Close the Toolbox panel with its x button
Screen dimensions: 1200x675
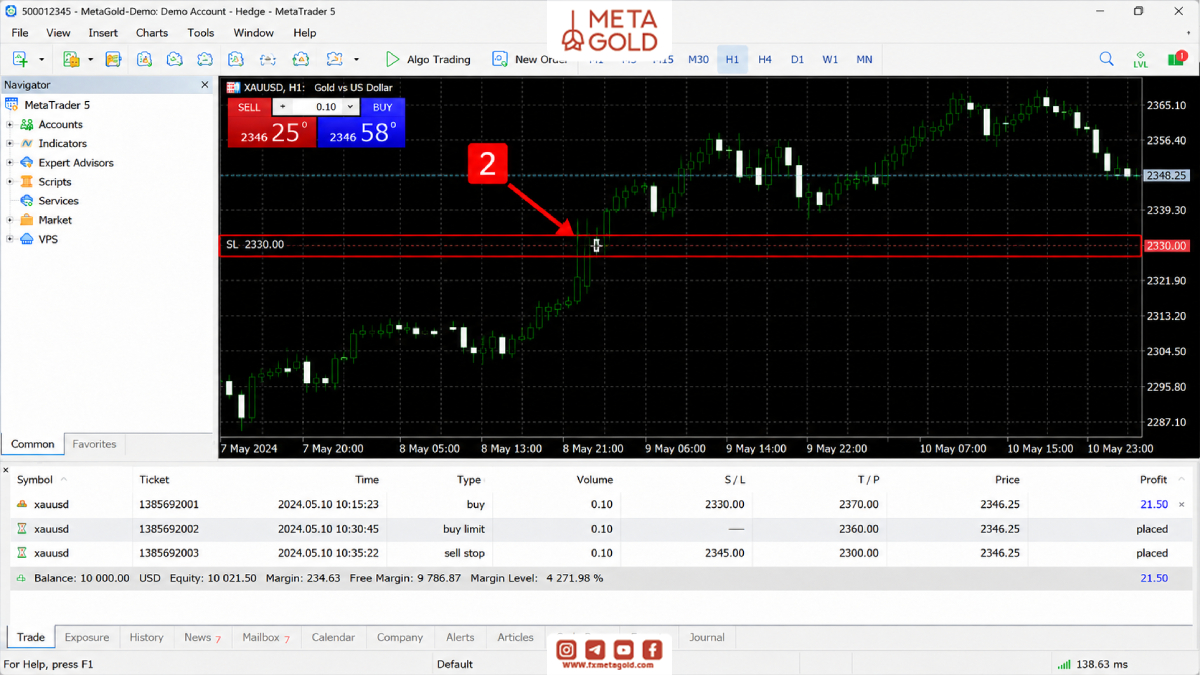[5, 469]
